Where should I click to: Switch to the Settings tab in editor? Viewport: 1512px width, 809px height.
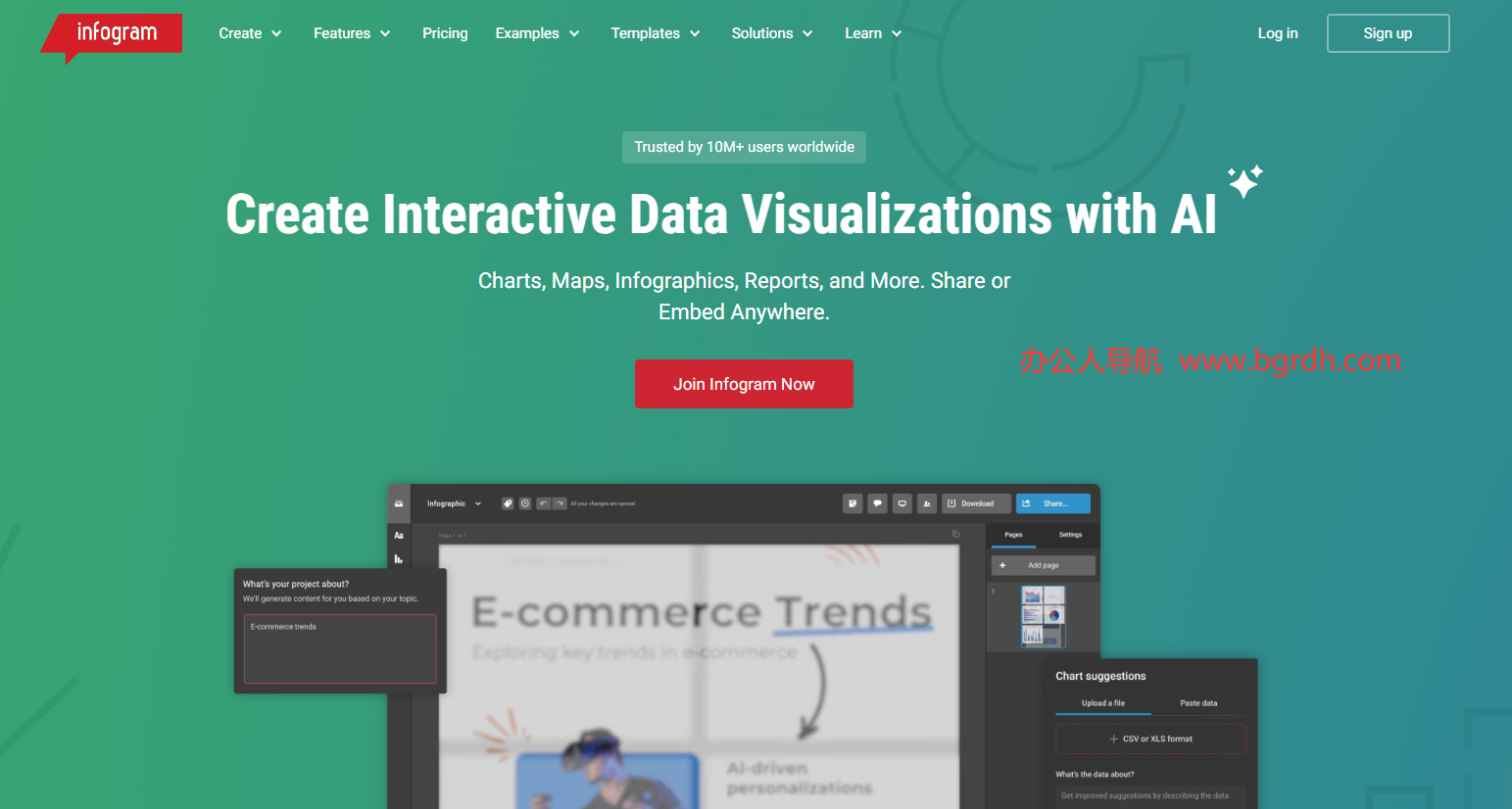point(1070,535)
